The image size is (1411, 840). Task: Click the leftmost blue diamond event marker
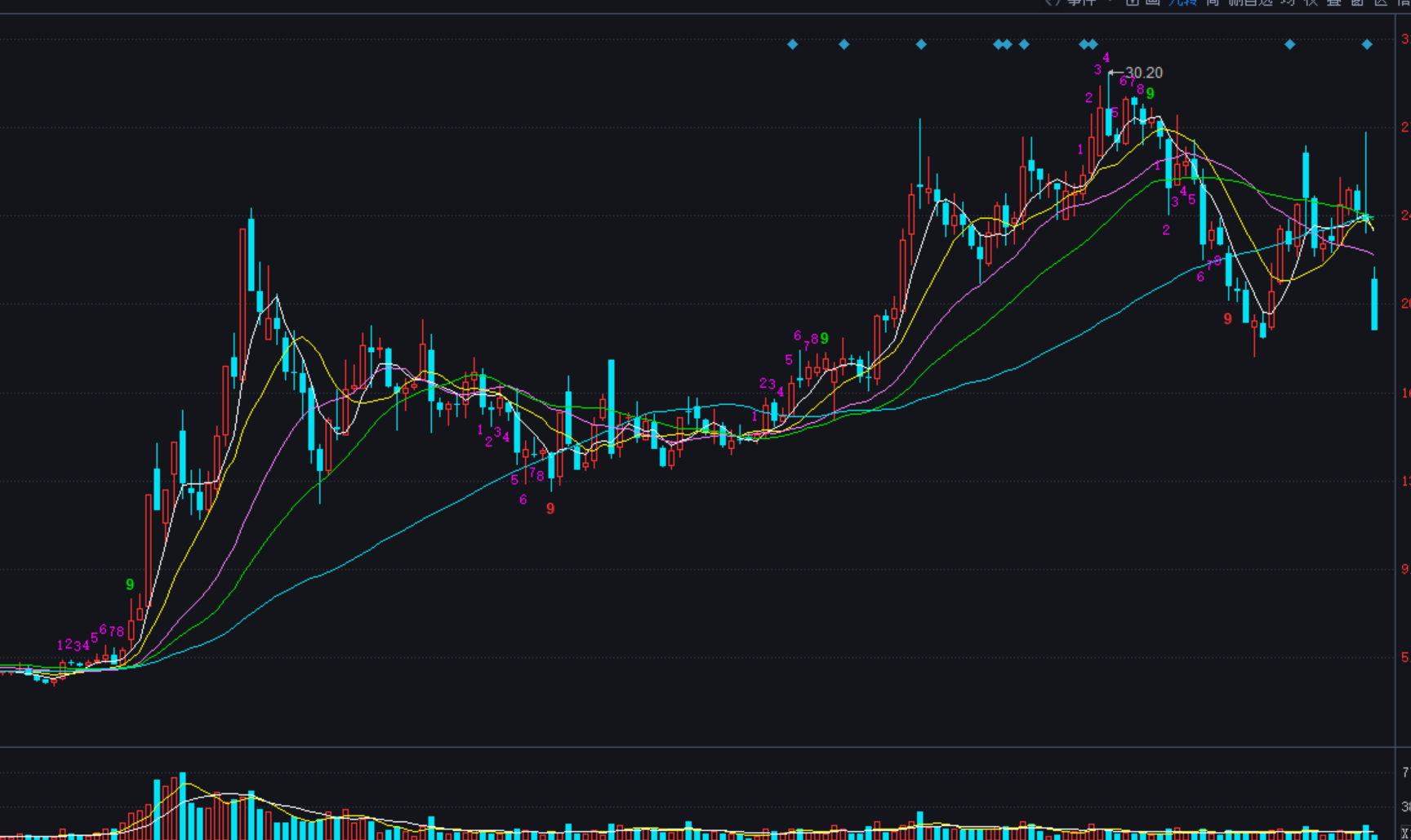792,44
